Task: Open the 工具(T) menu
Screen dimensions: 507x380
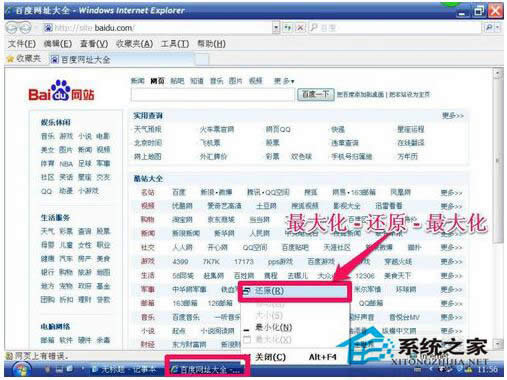Action: [x=175, y=44]
